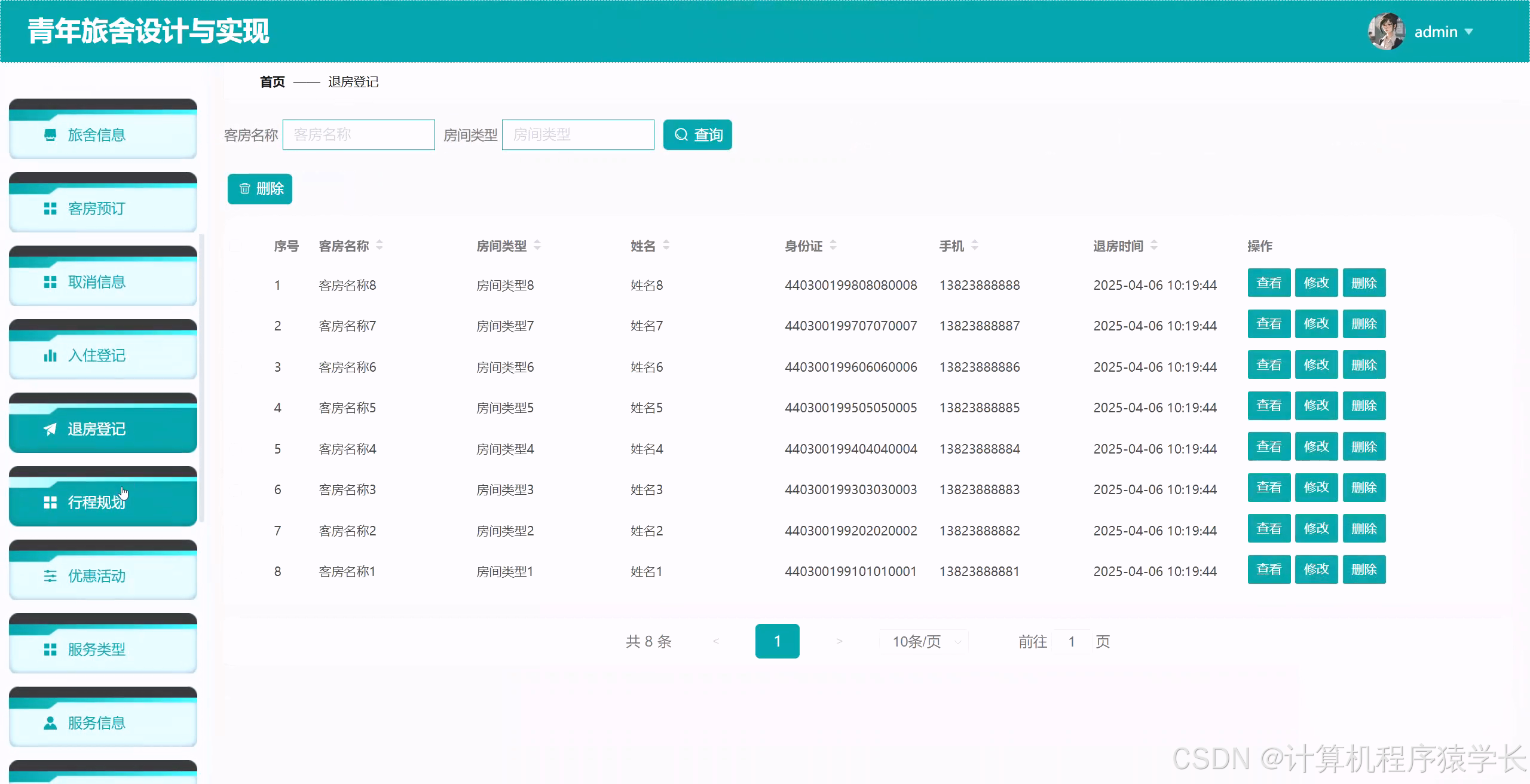Click the person icon beside 服务信息
The height and width of the screenshot is (784, 1530).
50,723
